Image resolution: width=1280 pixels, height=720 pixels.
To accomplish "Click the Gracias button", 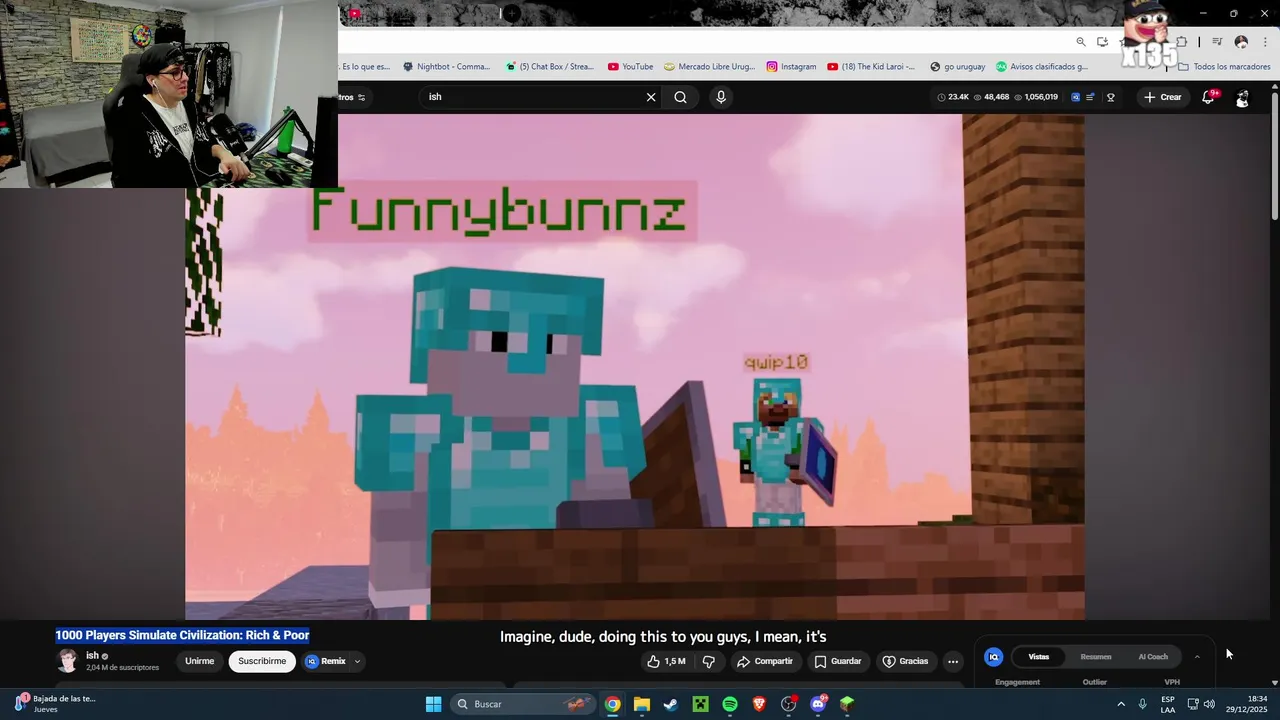I will (905, 661).
